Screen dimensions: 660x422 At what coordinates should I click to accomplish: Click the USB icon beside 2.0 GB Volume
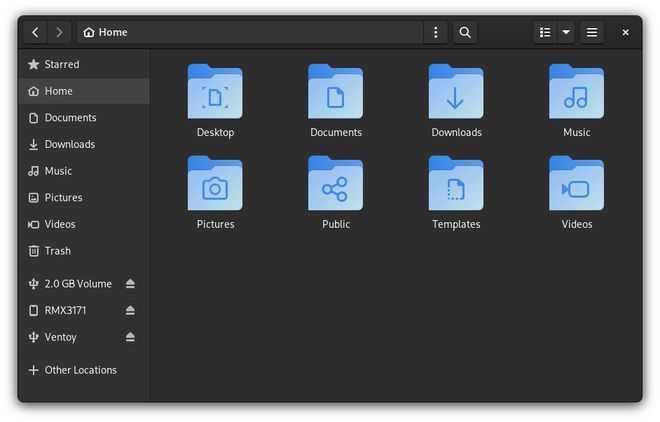click(x=33, y=284)
